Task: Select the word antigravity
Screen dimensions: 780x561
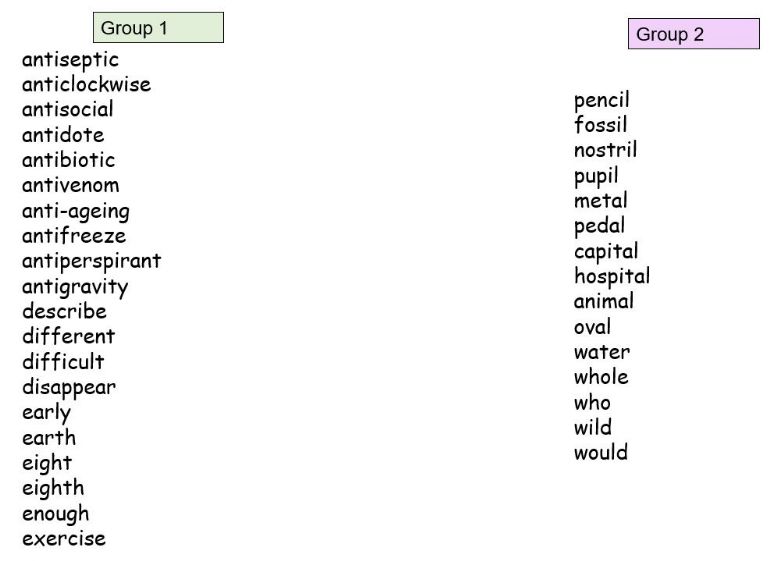Action: pos(75,287)
